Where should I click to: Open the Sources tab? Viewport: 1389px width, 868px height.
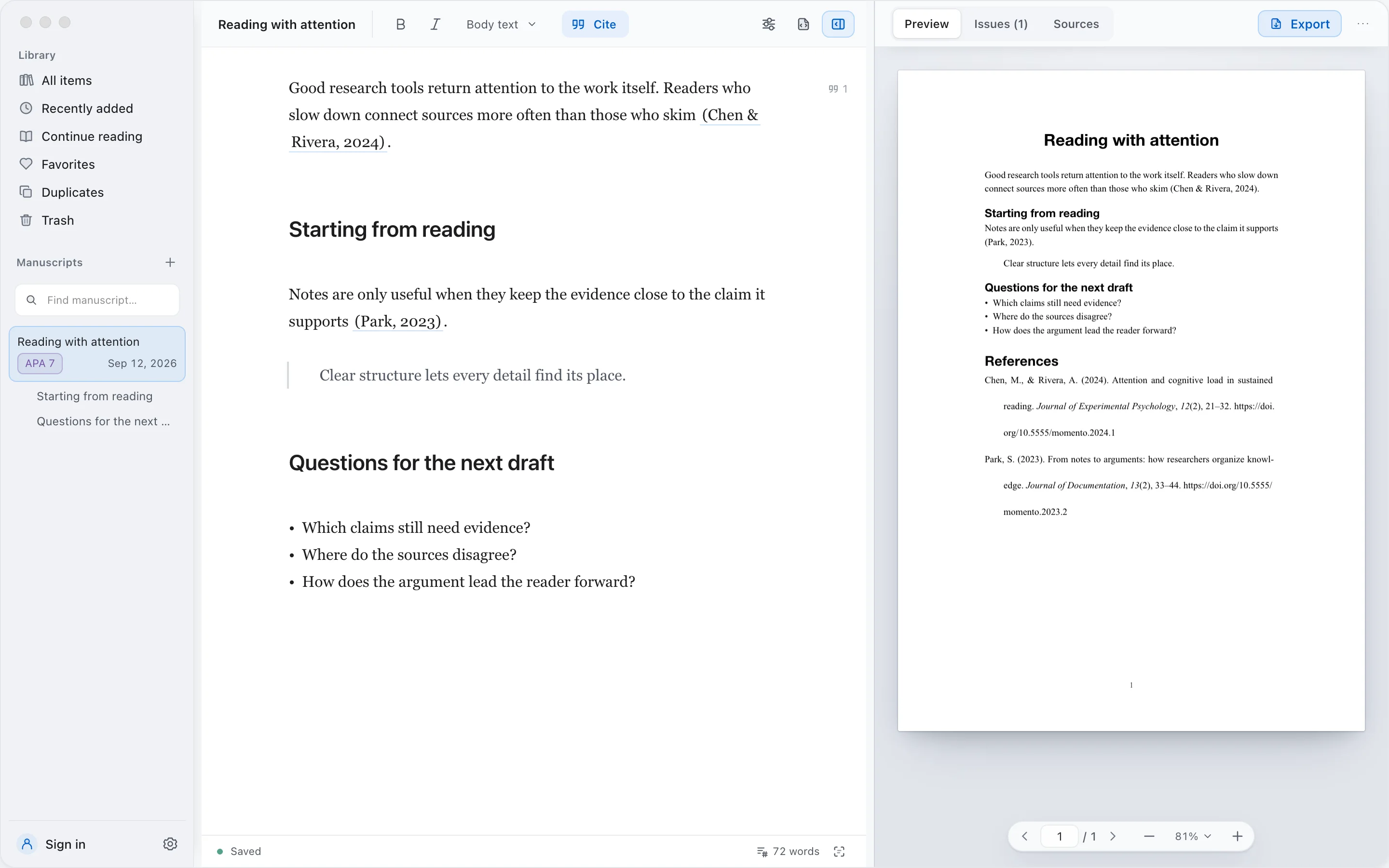coord(1076,24)
